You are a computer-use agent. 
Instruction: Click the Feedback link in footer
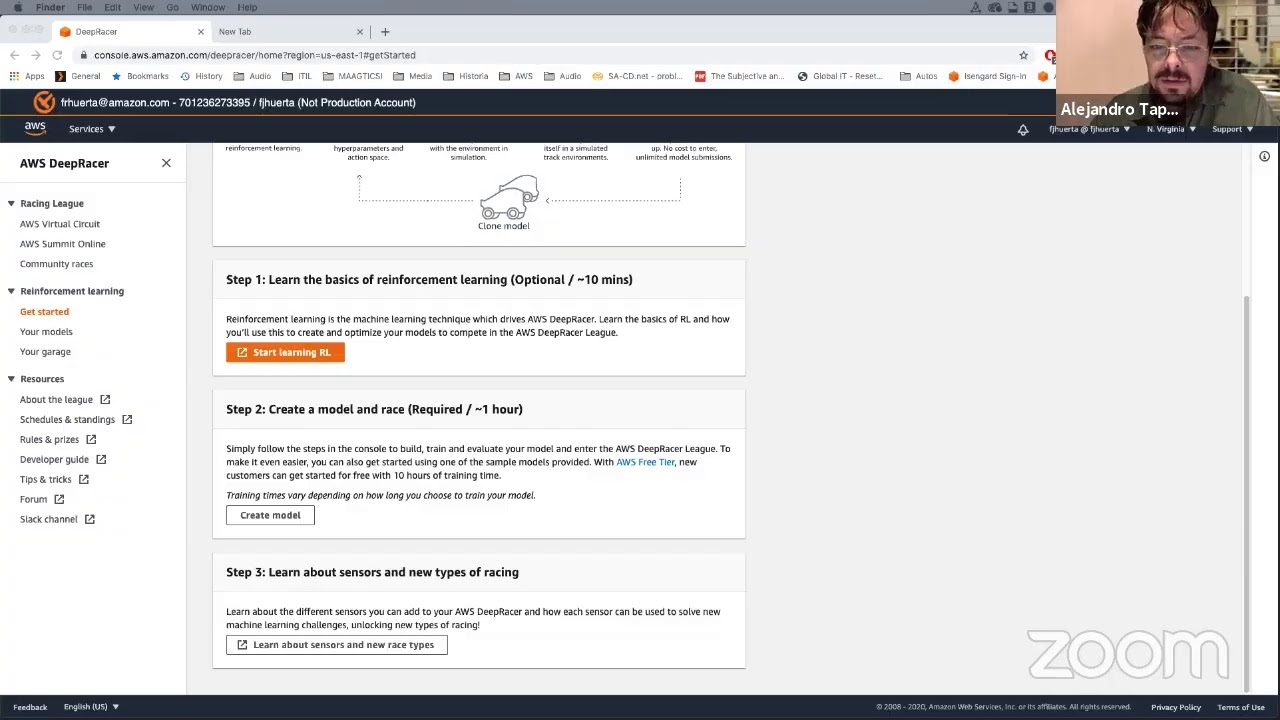pos(30,707)
